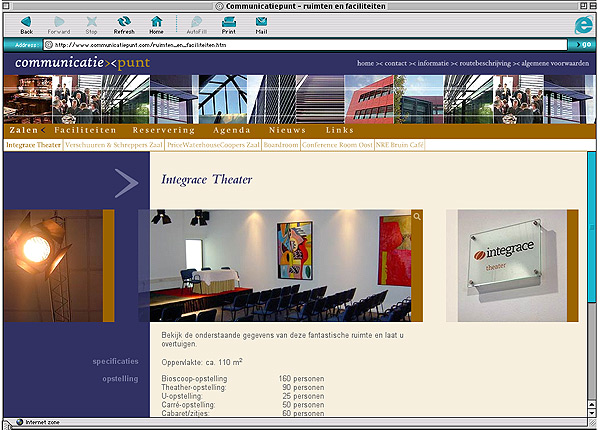Image resolution: width=600 pixels, height=430 pixels.
Task: Select the Faciliteiten menu item
Action: [x=85, y=130]
